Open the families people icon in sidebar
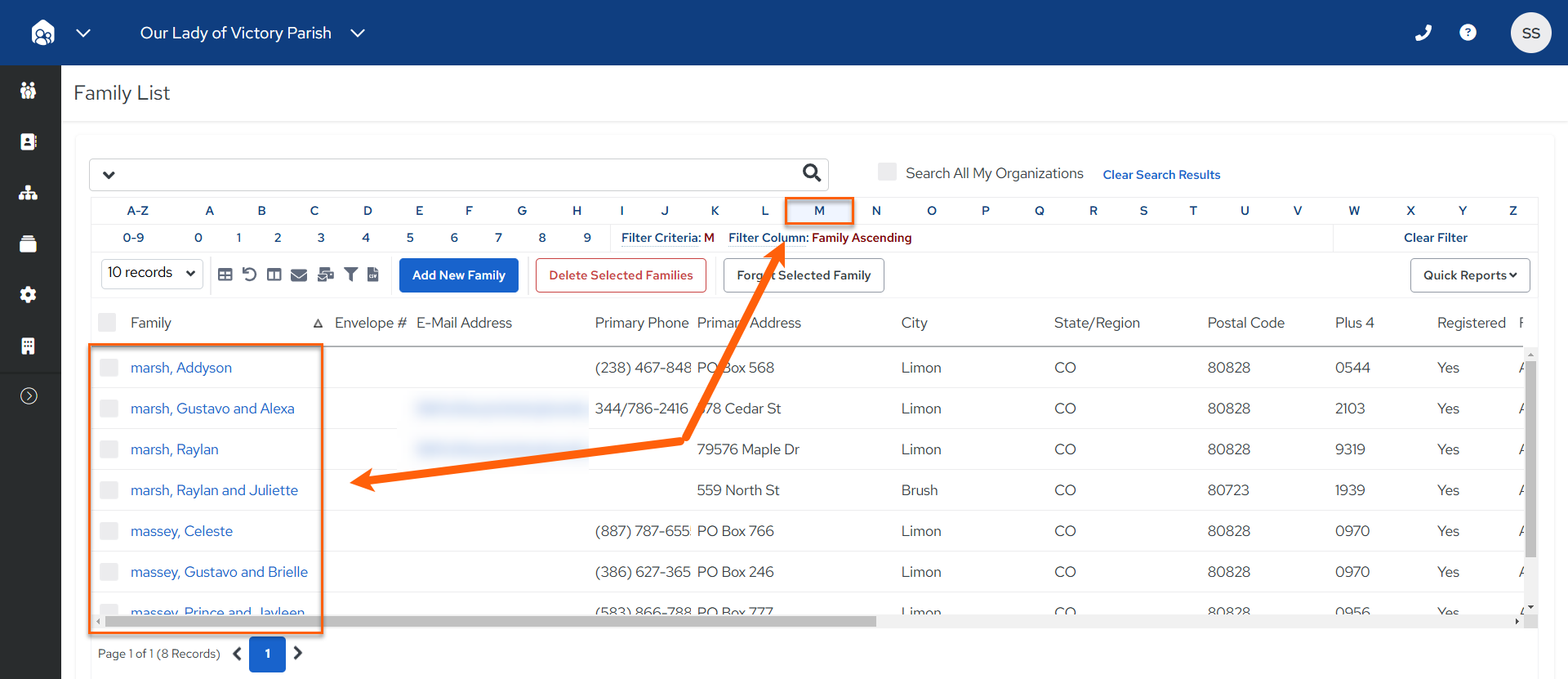1568x679 pixels. coord(29,91)
